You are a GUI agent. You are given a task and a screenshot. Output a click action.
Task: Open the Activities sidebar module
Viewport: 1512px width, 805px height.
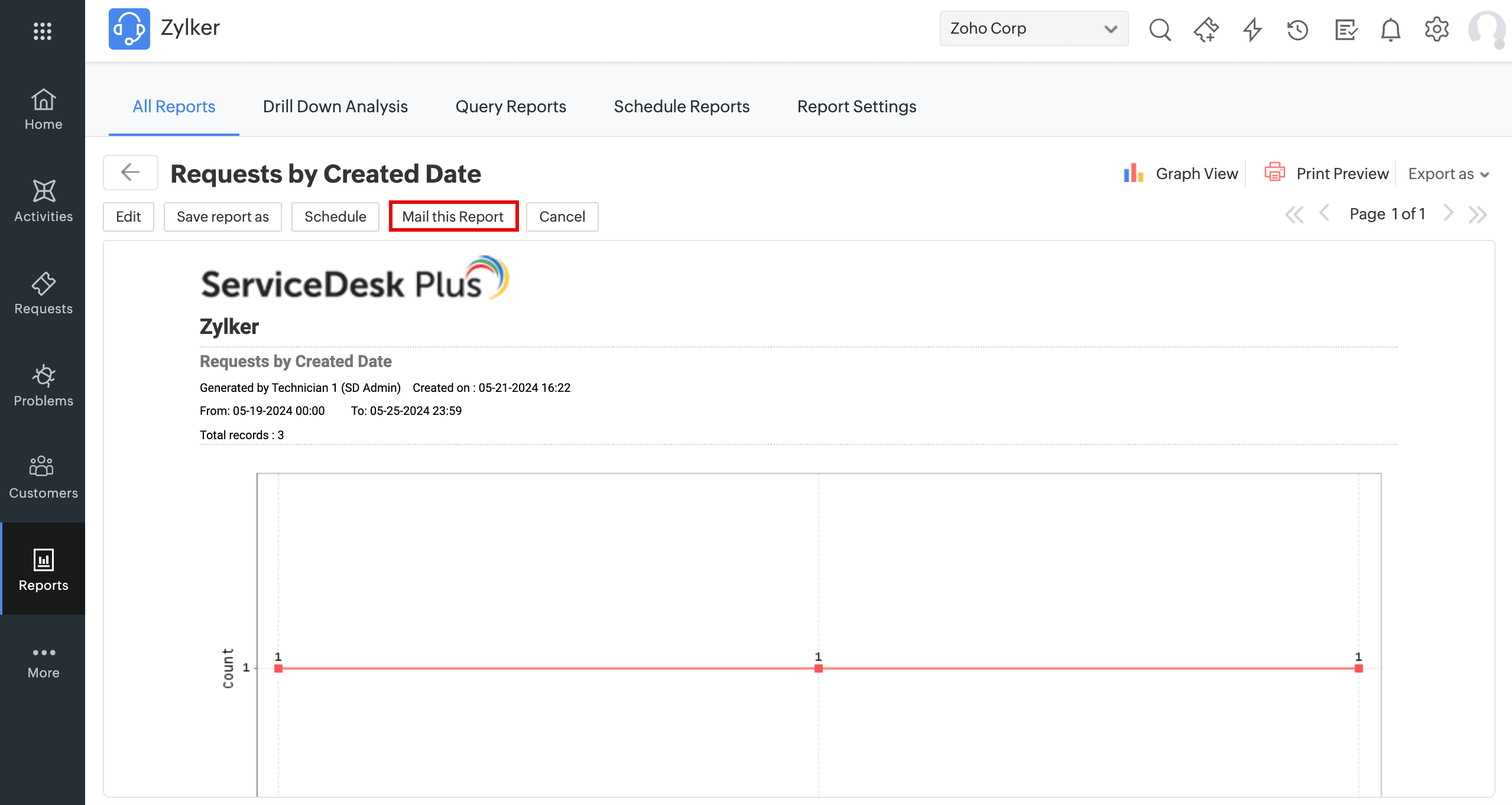43,201
